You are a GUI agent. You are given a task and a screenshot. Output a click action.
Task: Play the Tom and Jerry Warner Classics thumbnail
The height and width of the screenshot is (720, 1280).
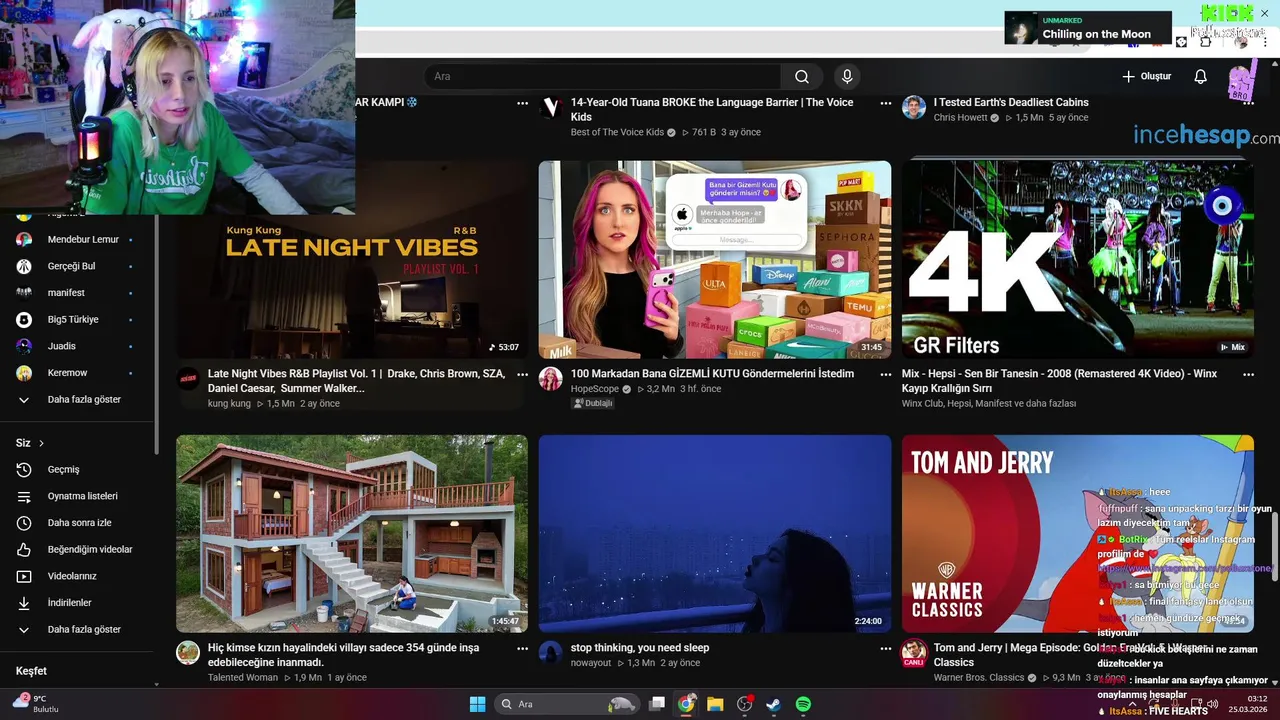[1078, 533]
